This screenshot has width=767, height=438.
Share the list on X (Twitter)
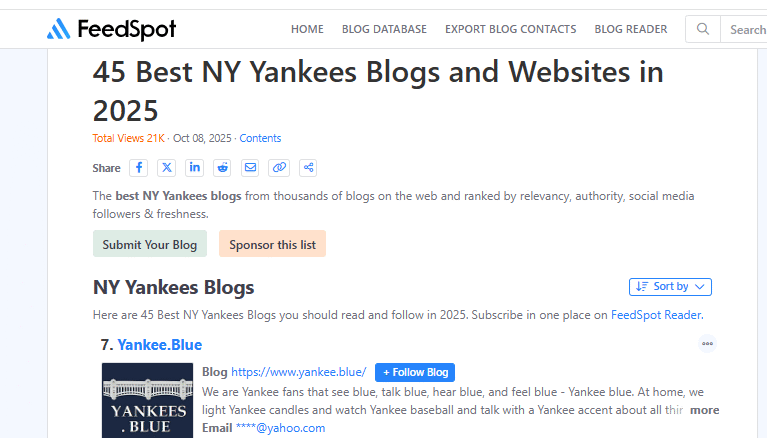(x=167, y=168)
